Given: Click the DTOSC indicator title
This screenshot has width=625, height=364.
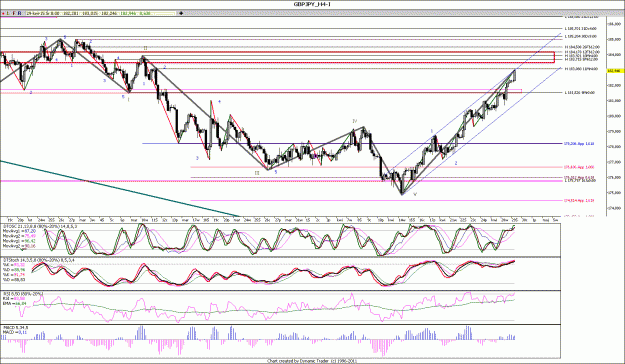Looking at the screenshot, I should (40, 226).
